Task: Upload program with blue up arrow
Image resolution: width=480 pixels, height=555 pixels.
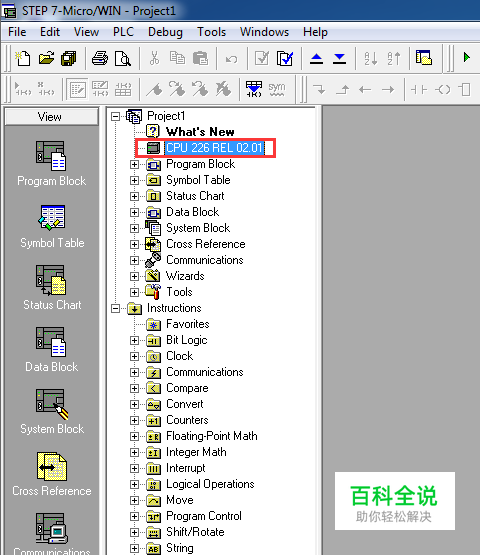Action: point(316,58)
